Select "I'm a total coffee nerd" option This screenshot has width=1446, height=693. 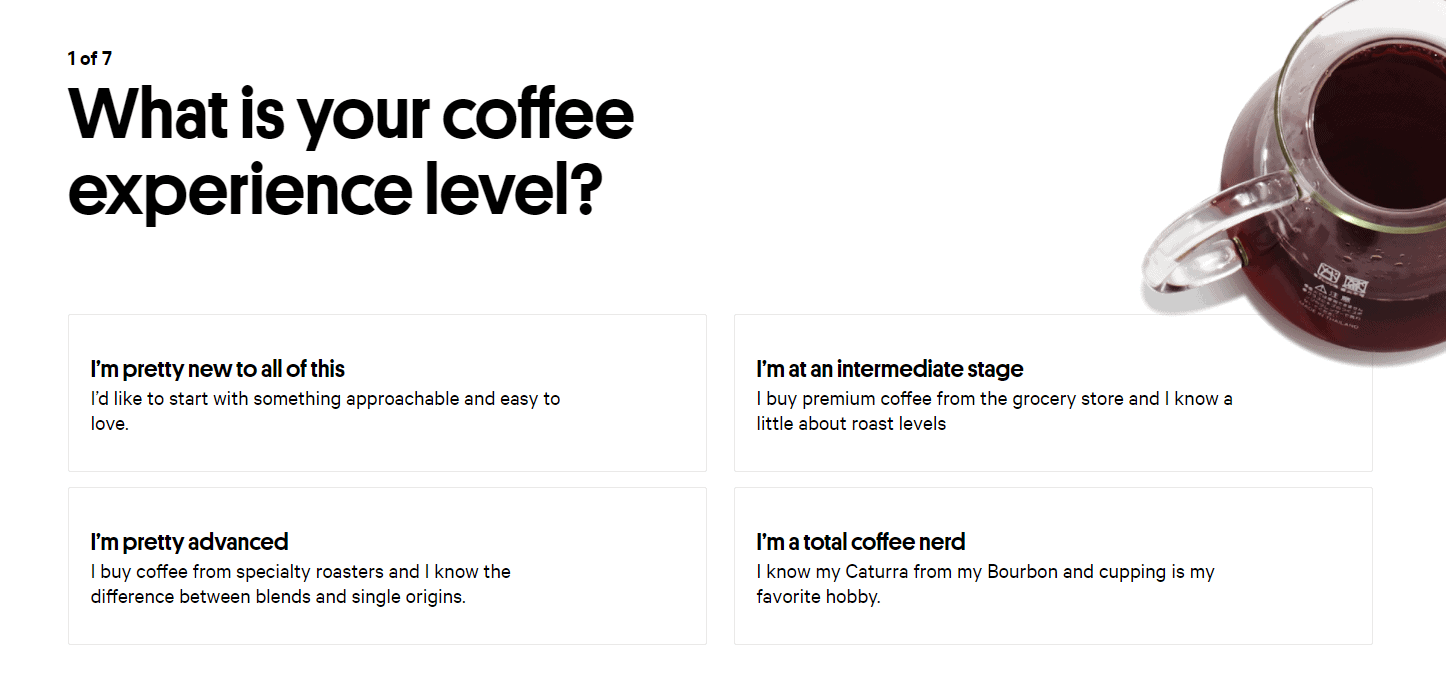[1052, 565]
